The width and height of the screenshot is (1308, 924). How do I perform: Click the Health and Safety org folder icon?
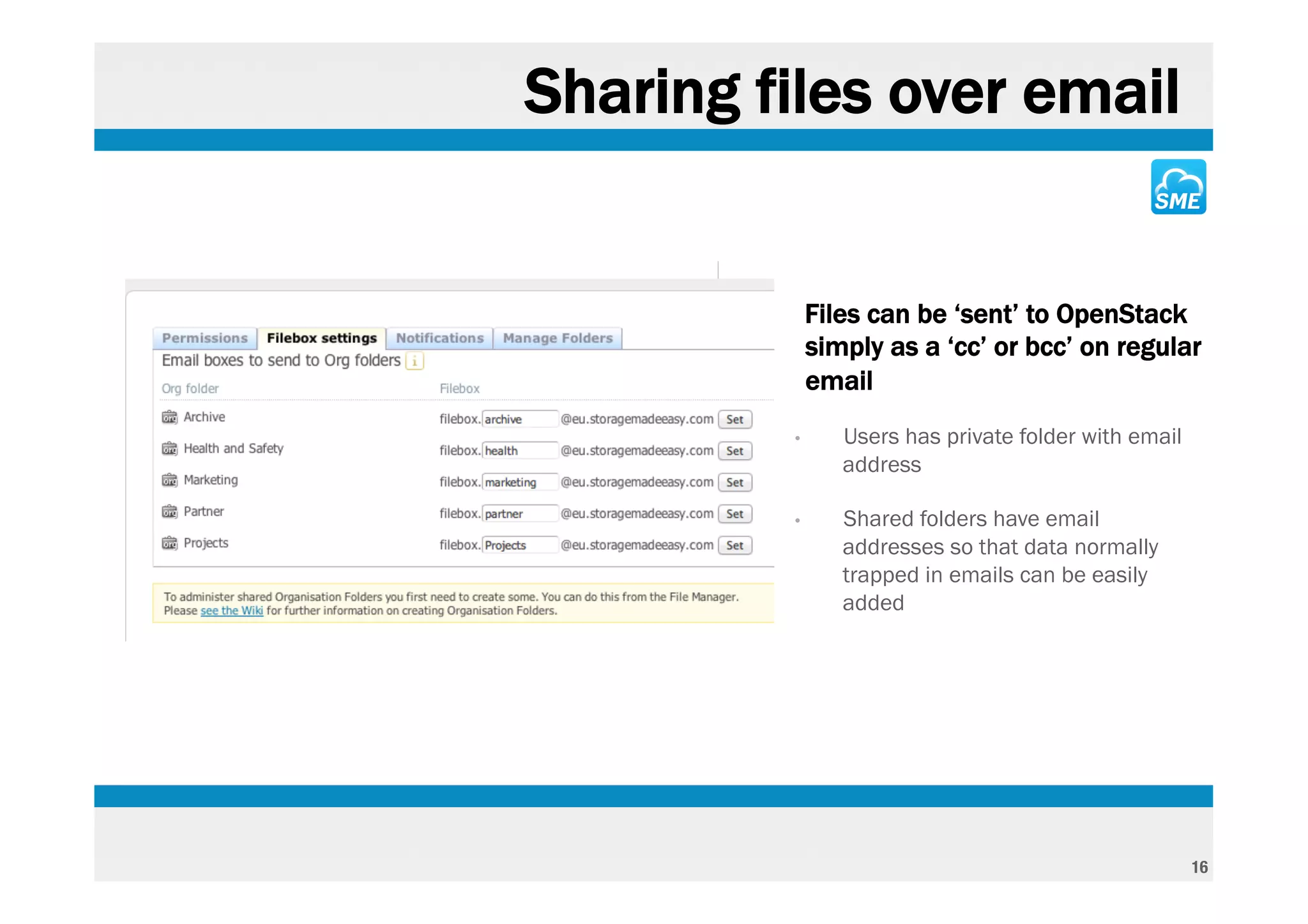pos(169,448)
